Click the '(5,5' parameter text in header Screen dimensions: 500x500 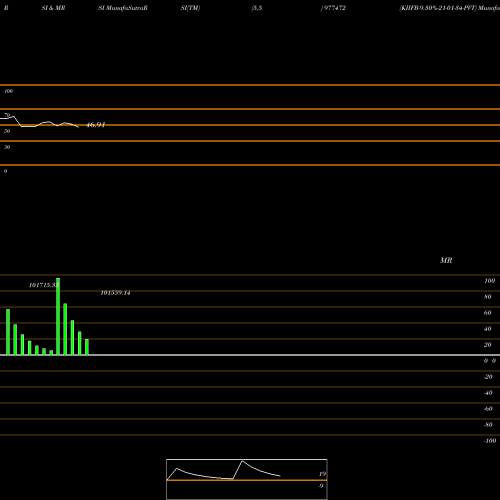(257, 8)
